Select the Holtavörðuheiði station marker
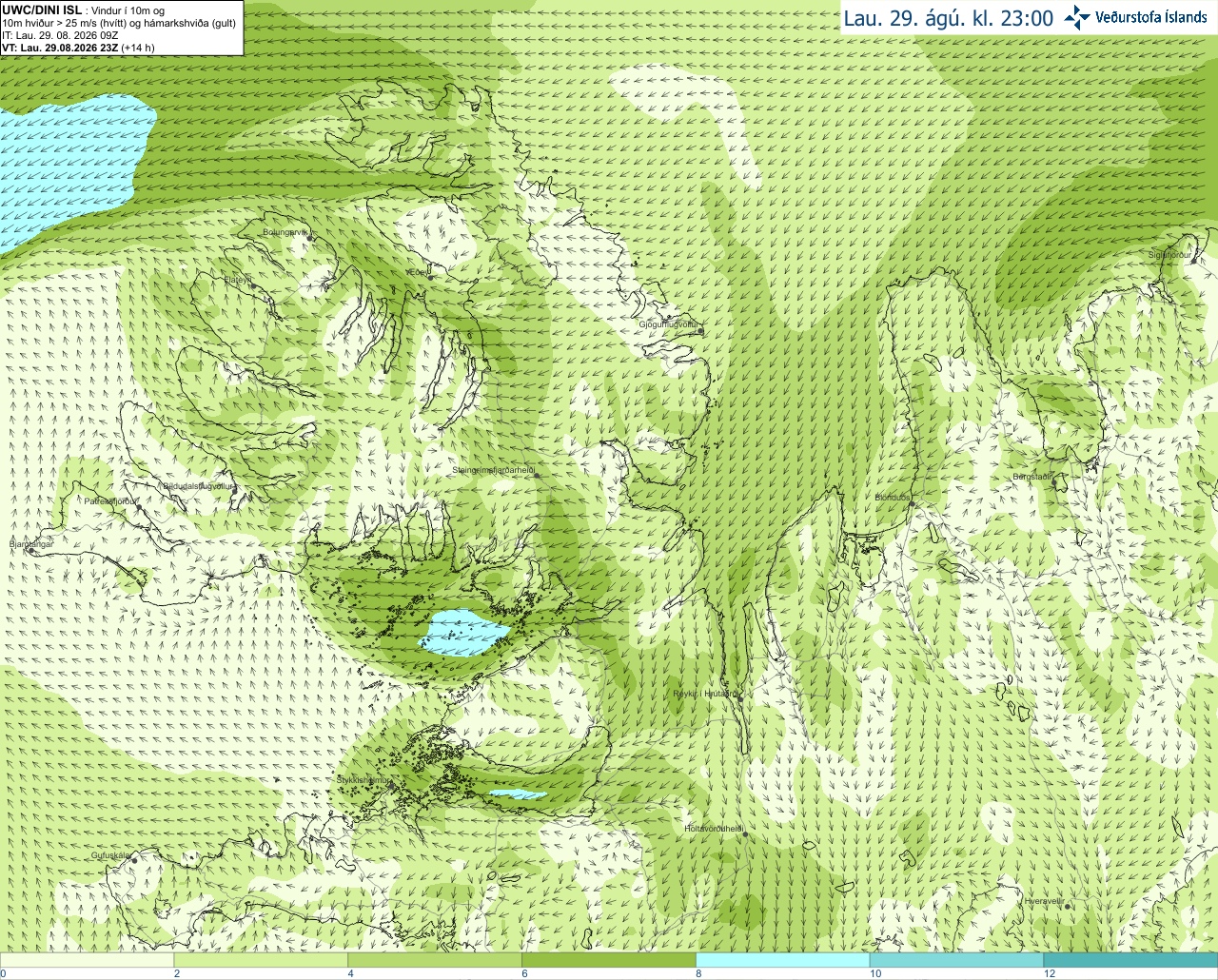 point(745,834)
